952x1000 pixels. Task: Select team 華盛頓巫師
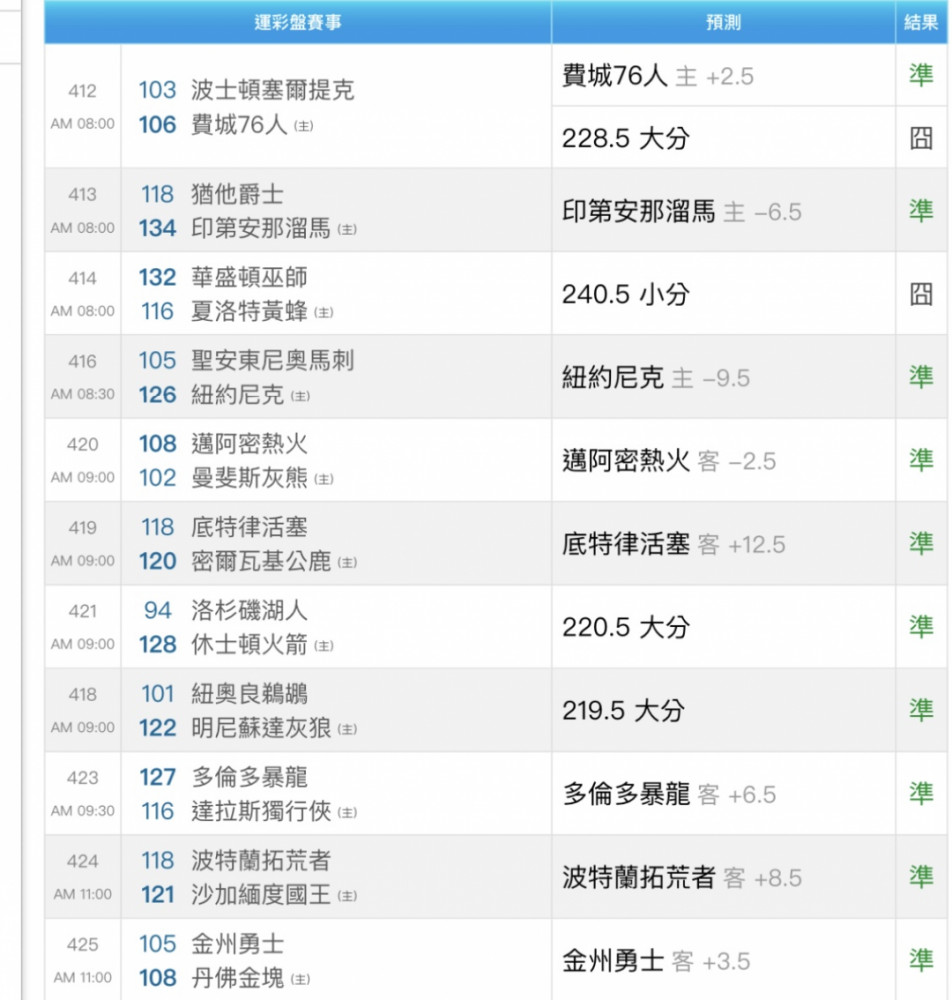click(249, 277)
